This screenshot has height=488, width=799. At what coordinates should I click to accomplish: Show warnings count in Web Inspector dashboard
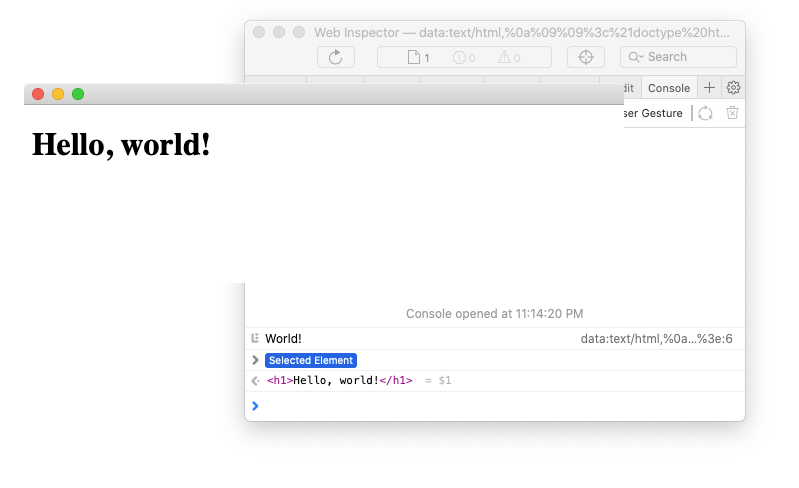509,58
